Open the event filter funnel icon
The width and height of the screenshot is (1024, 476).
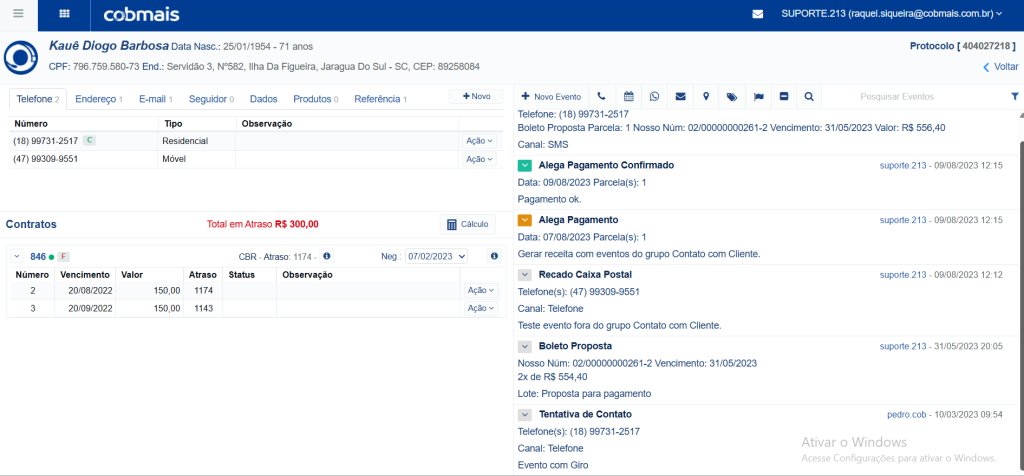coord(1014,97)
